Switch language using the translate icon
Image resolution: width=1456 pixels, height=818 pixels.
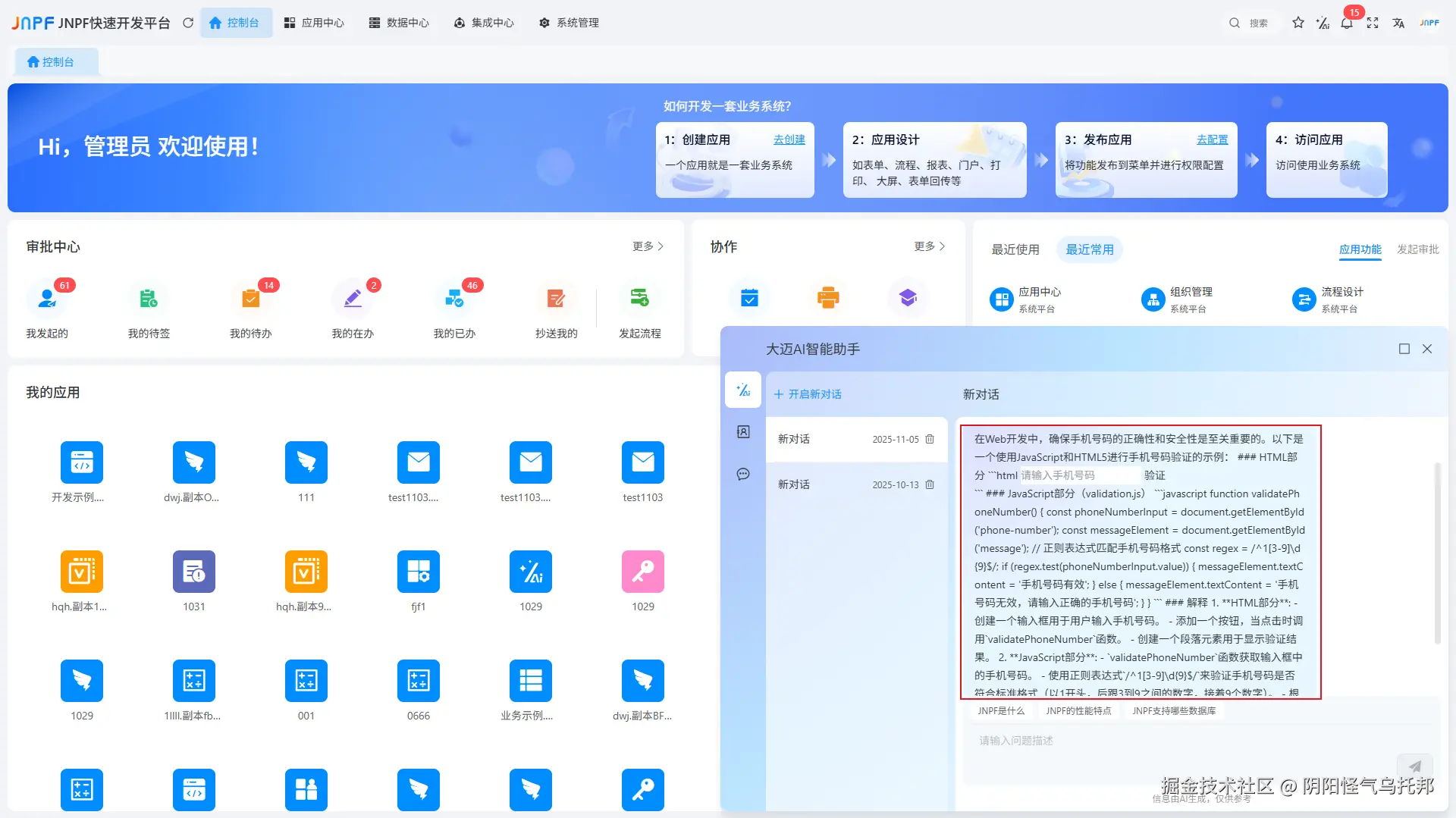click(1398, 23)
